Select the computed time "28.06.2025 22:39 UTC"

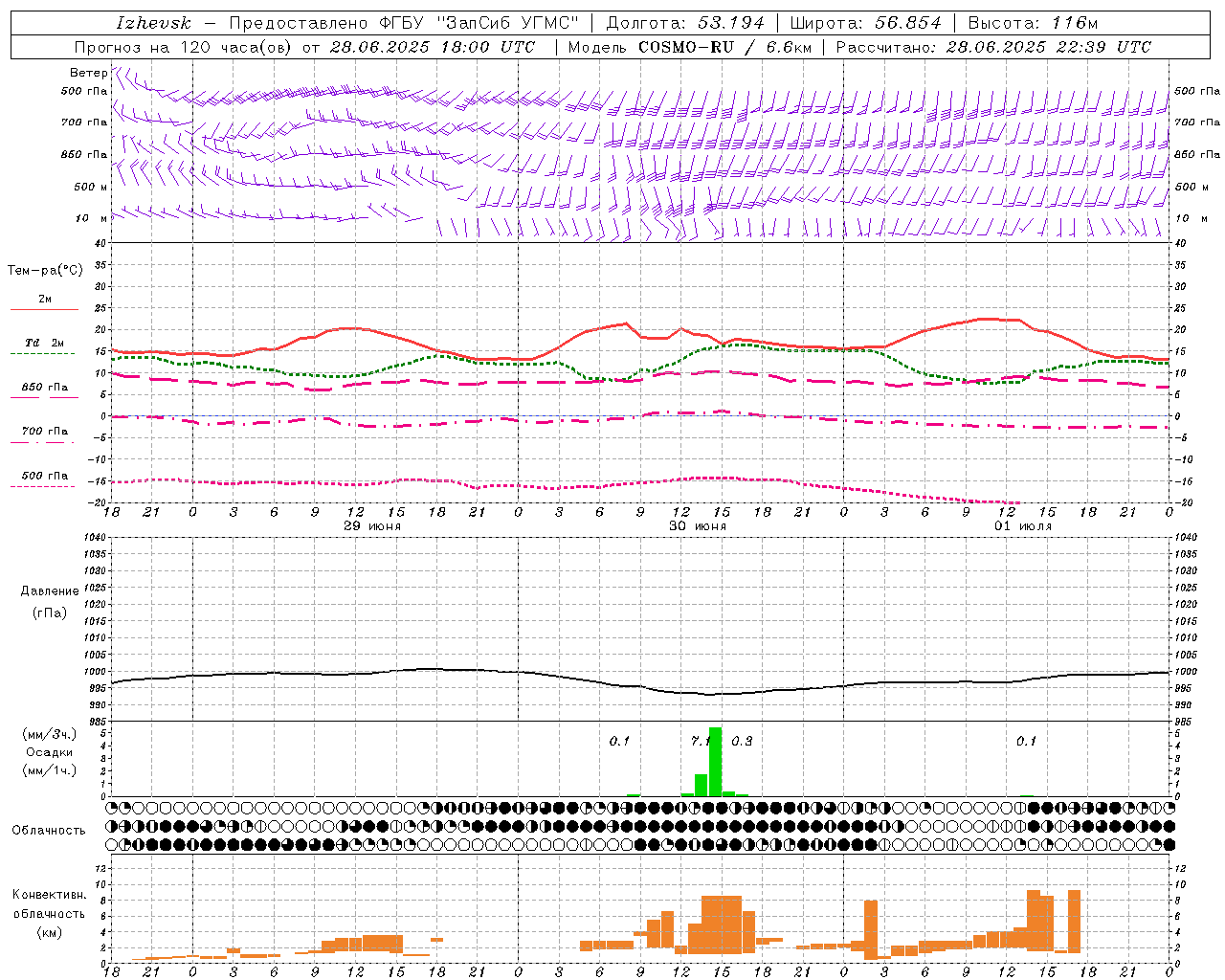pos(1049,47)
